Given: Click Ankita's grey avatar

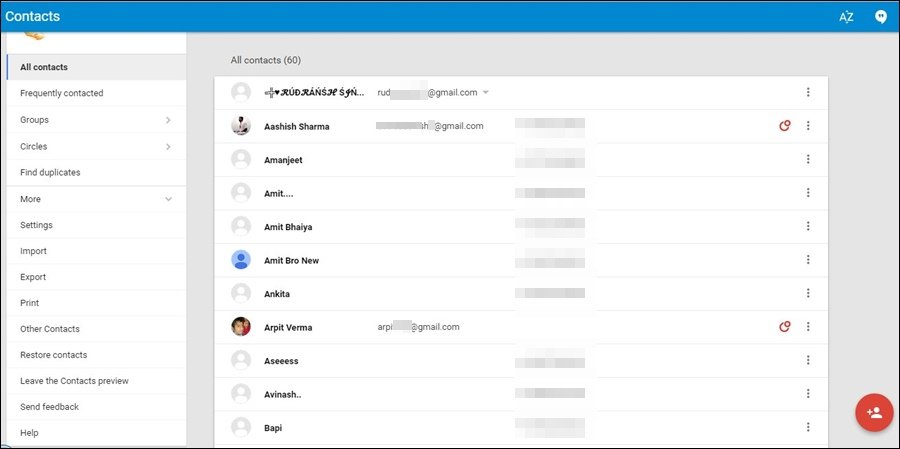Looking at the screenshot, I should pyautogui.click(x=241, y=293).
